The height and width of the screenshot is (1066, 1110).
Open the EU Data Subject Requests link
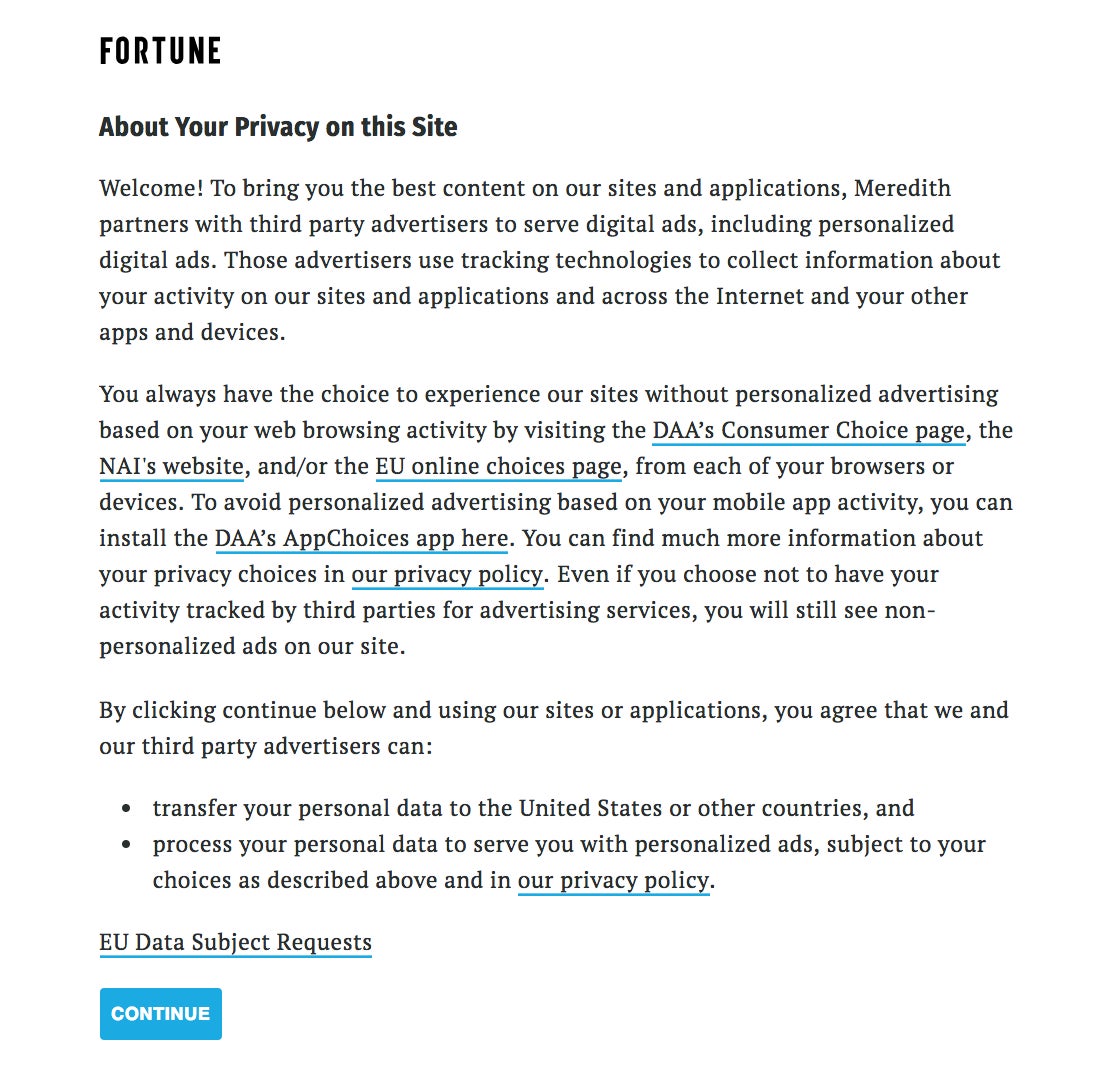[x=235, y=943]
